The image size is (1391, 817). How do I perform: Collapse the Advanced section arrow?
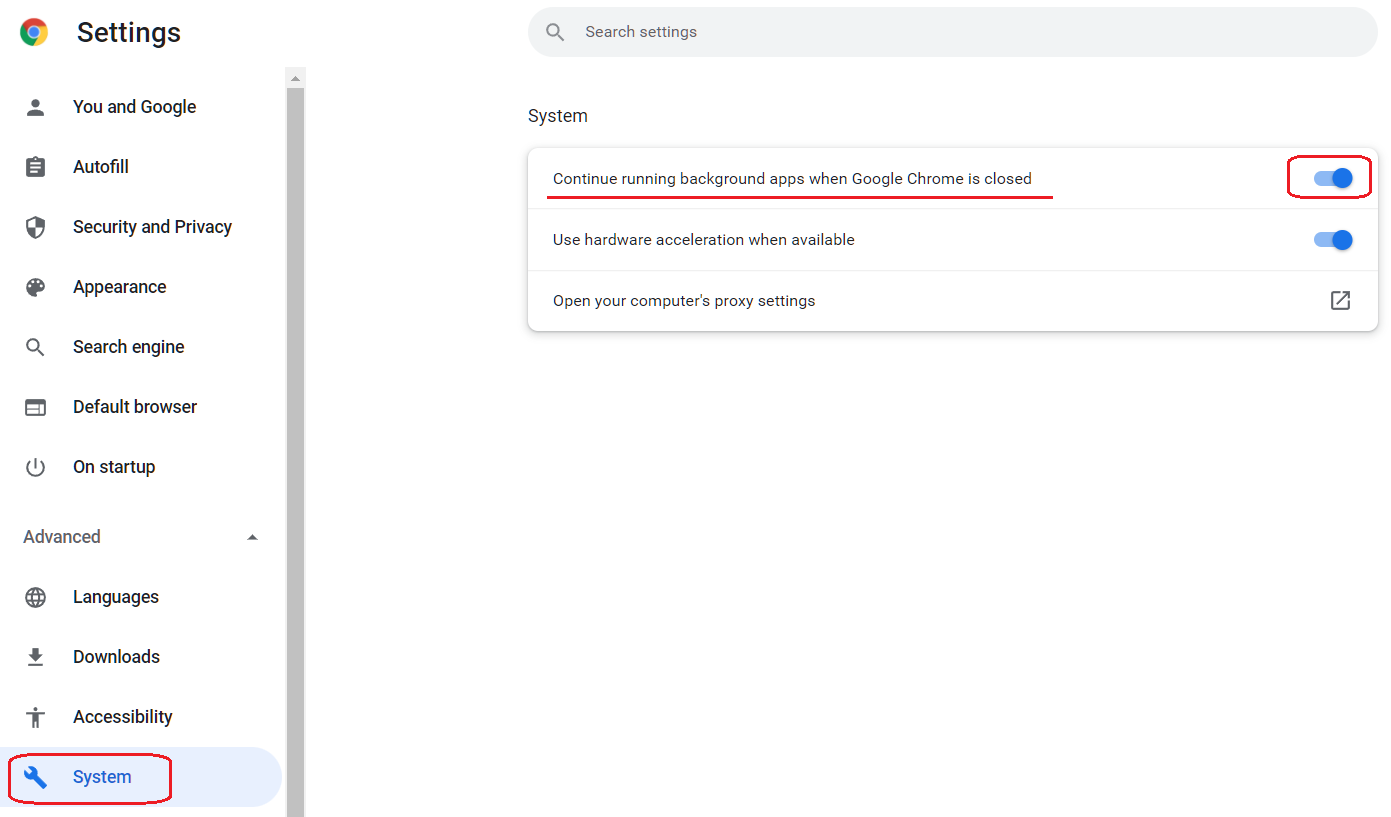click(252, 537)
